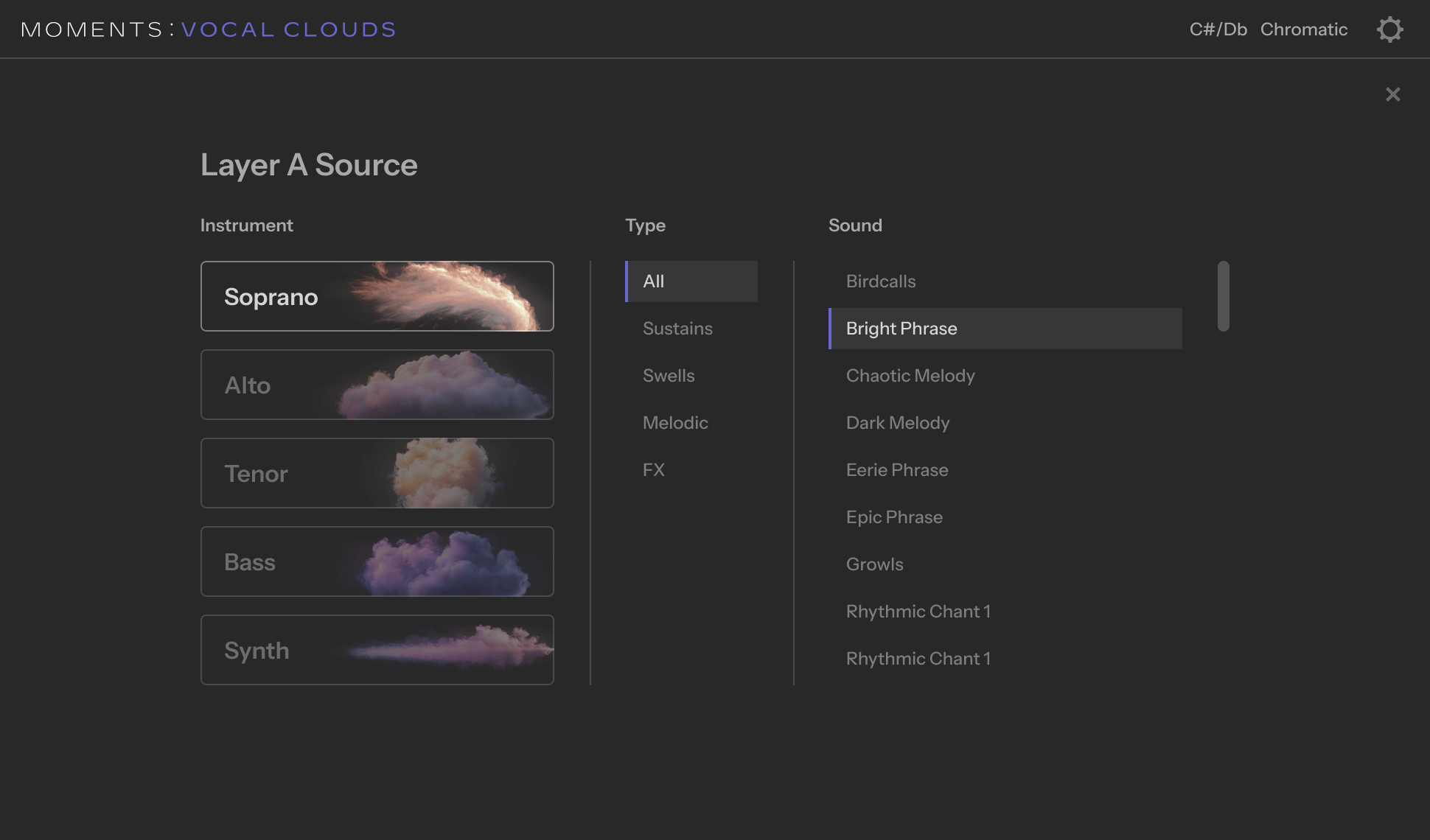This screenshot has width=1430, height=840.
Task: Open the C#/Db key selector
Action: (1218, 29)
